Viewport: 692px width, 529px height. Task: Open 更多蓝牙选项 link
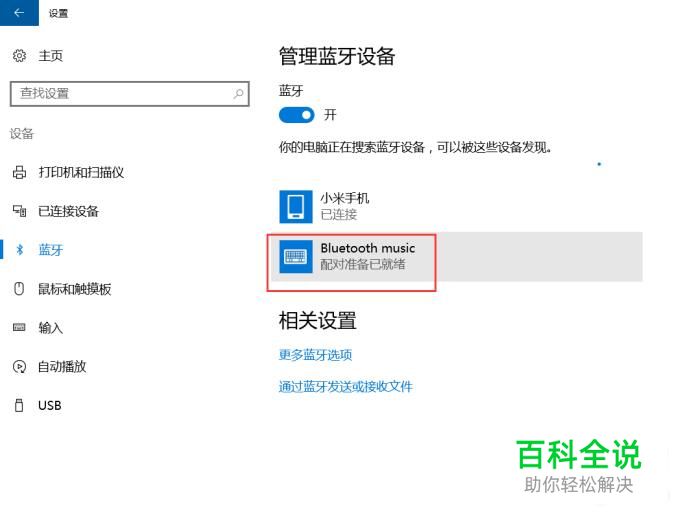(315, 355)
